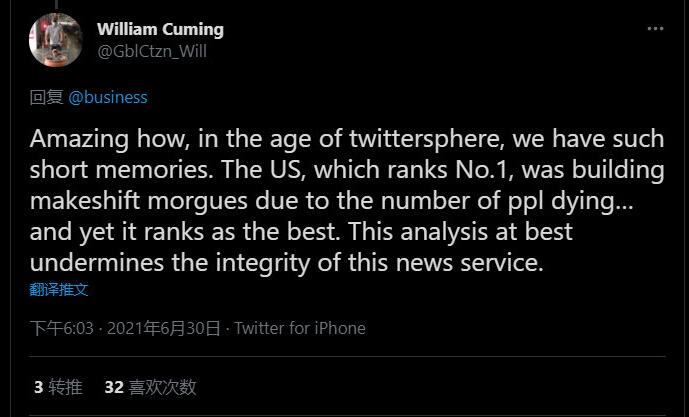This screenshot has height=417, width=689.
Task: Open the Twitter for iPhone source link
Action: tap(300, 328)
